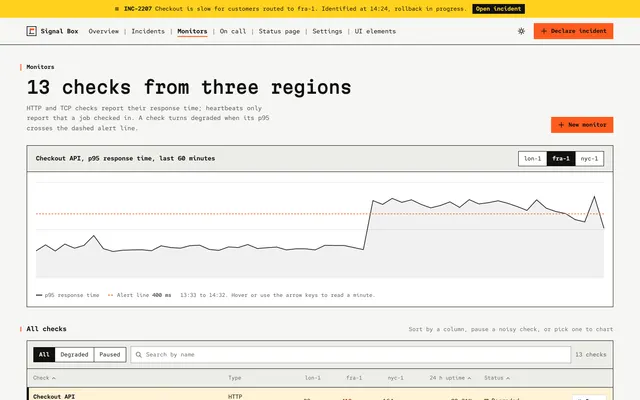The image size is (640, 400).
Task: Click the Type column header
Action: tap(235, 378)
